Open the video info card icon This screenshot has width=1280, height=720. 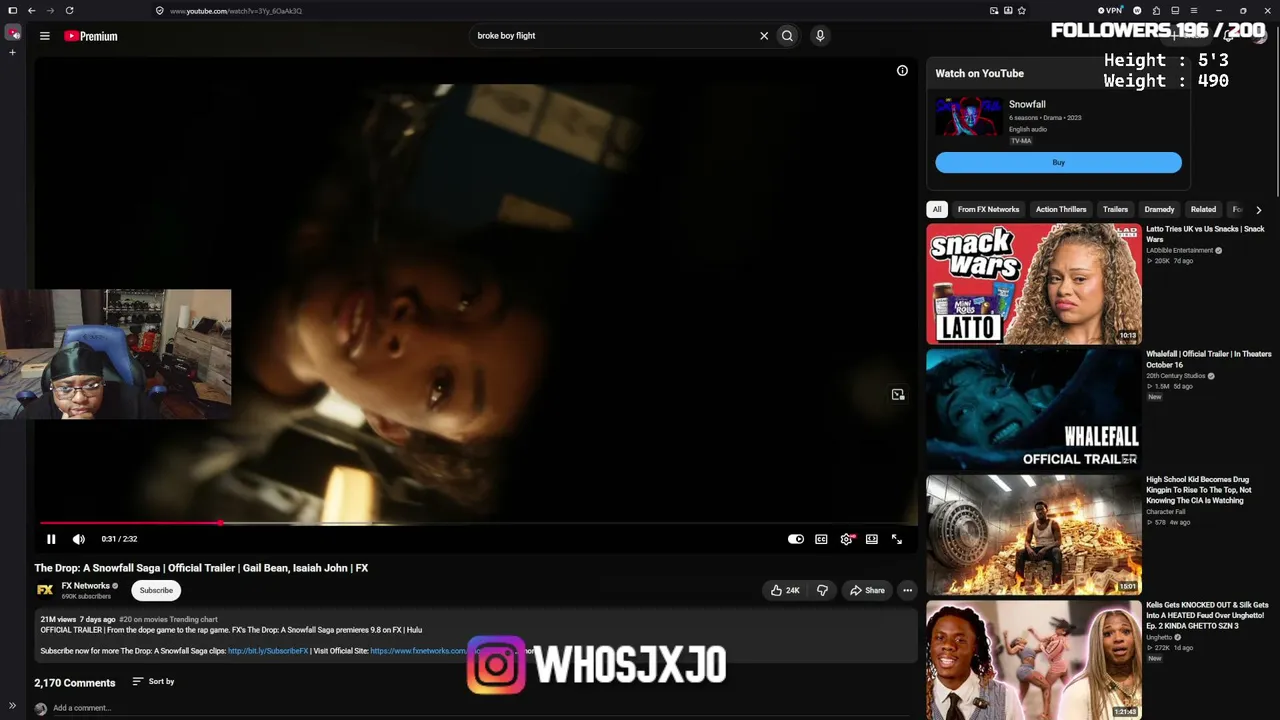[902, 71]
